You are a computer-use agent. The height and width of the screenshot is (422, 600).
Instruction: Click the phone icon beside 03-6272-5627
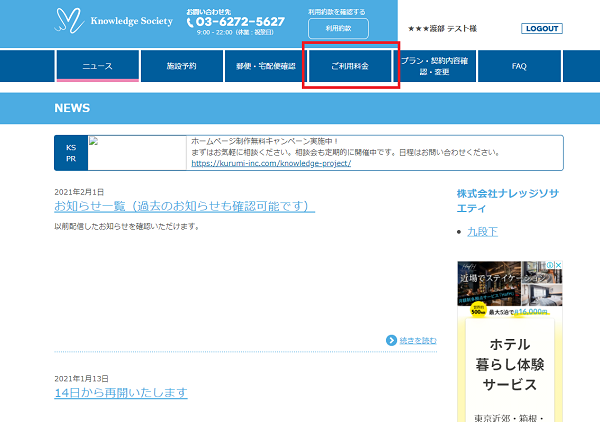pyautogui.click(x=190, y=21)
